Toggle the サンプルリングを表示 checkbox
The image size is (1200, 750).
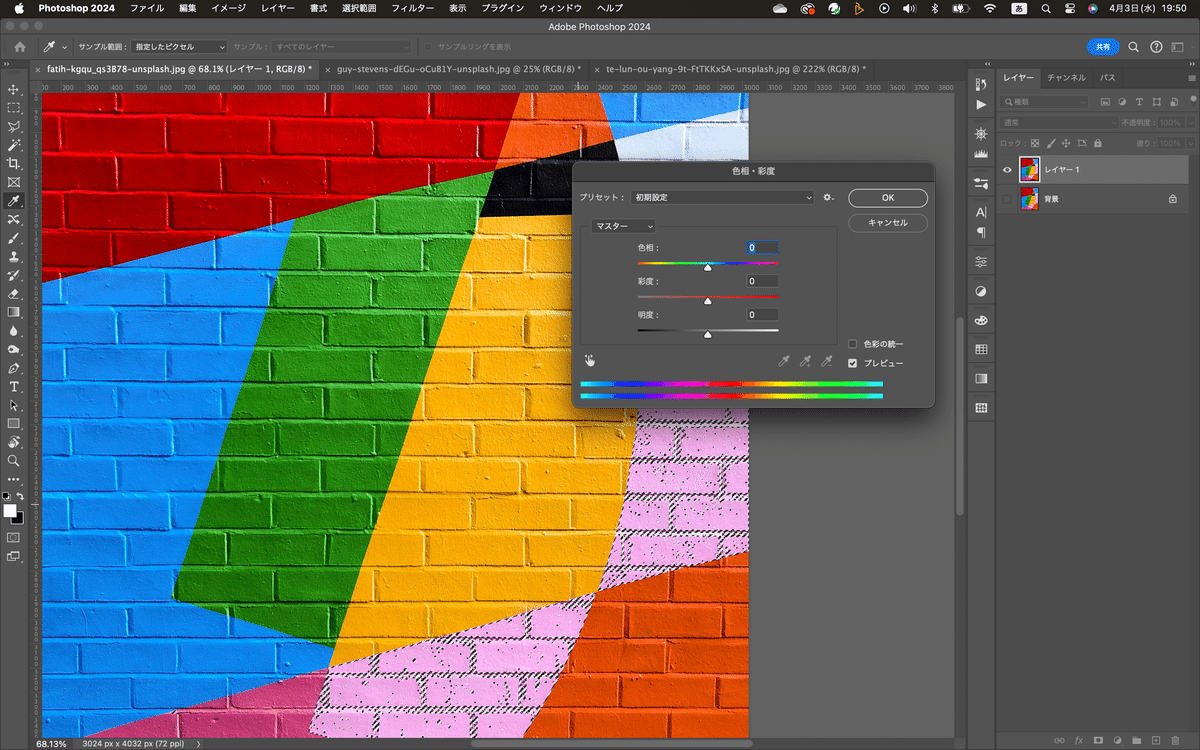coord(428,47)
